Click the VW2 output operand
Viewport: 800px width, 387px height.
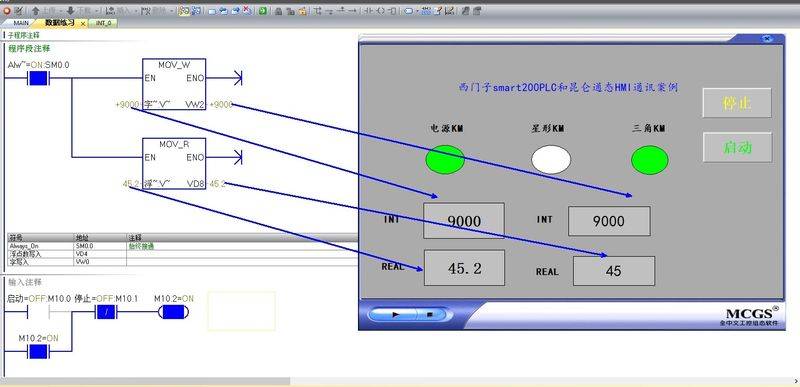[x=195, y=105]
